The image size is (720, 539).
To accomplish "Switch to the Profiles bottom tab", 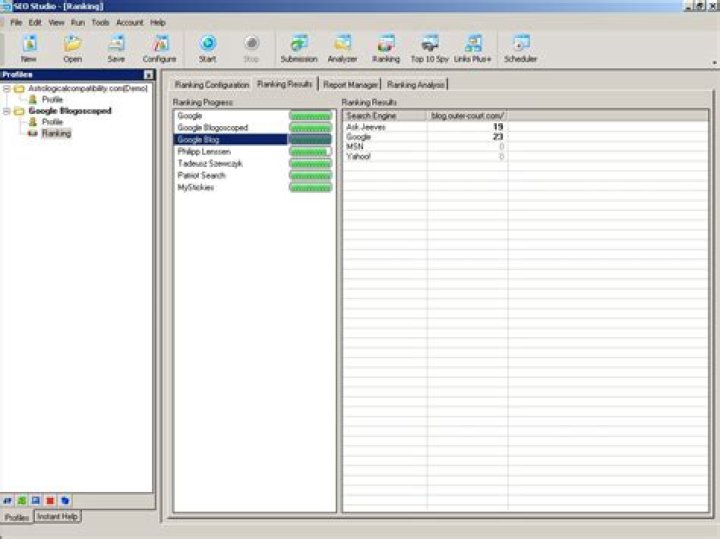I will 17,517.
